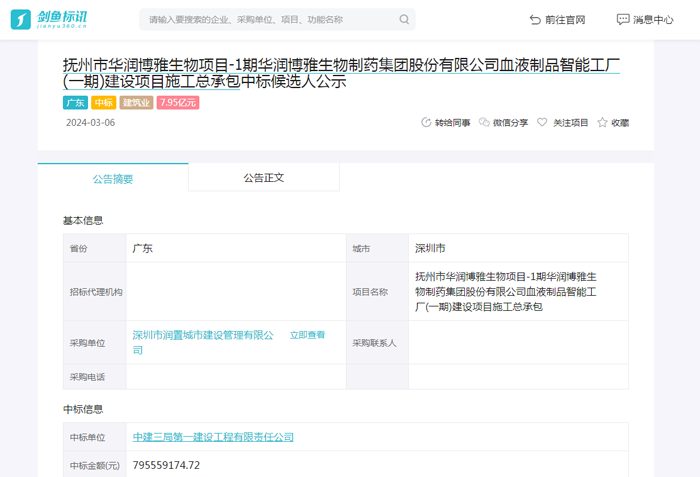The width and height of the screenshot is (700, 477).
Task: Click the 采购单位 label cell
Action: (x=95, y=343)
